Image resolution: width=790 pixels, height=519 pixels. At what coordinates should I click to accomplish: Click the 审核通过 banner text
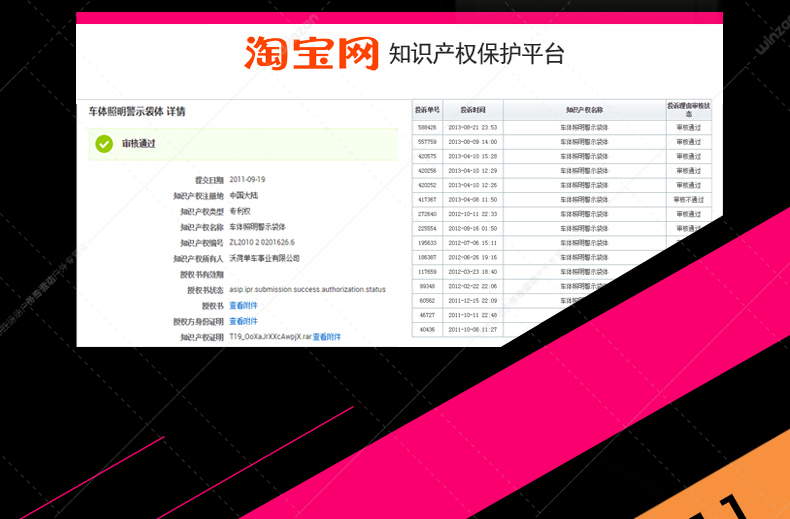pyautogui.click(x=139, y=144)
